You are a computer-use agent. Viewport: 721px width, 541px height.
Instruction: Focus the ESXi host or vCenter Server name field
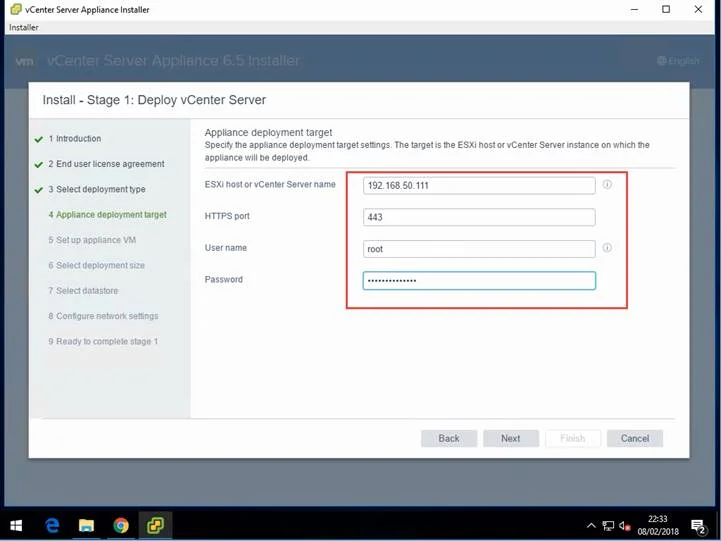point(479,186)
